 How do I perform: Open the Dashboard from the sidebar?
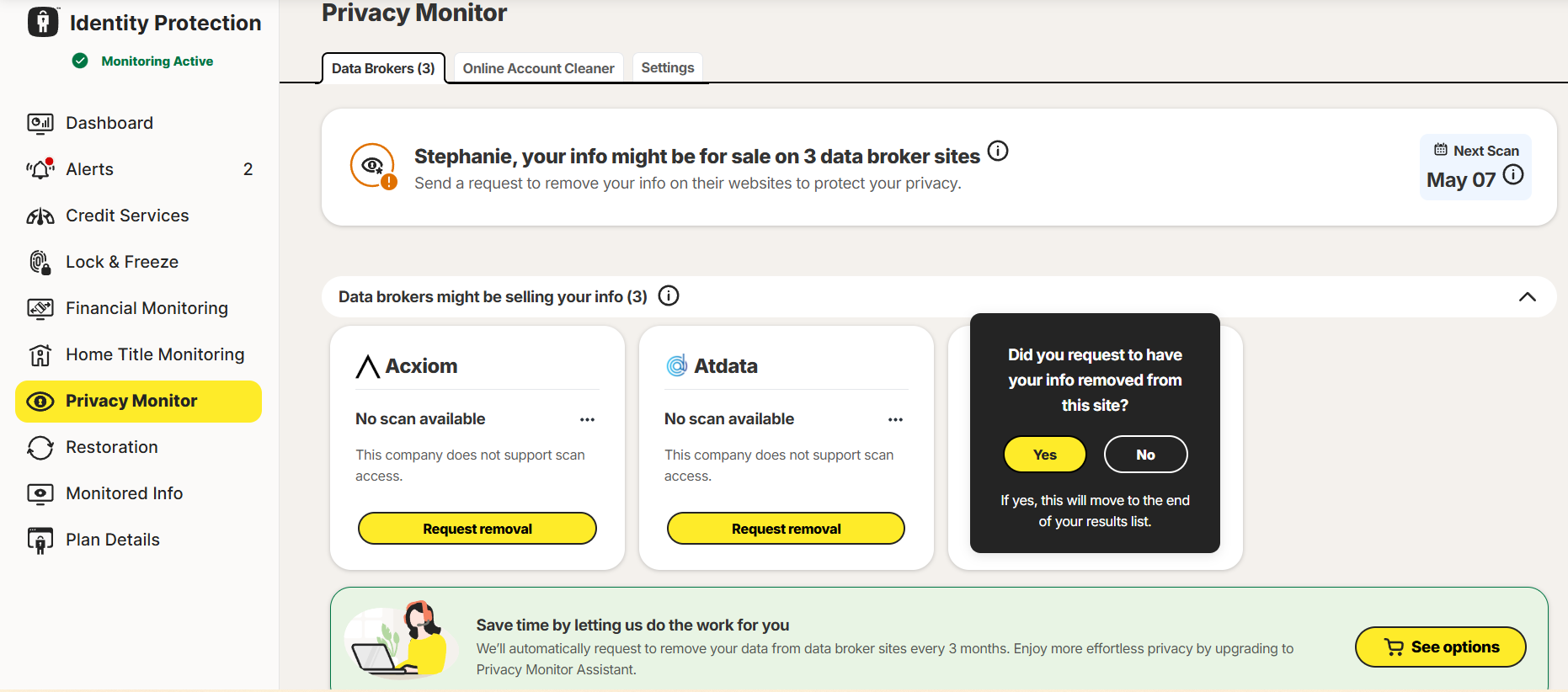[109, 122]
